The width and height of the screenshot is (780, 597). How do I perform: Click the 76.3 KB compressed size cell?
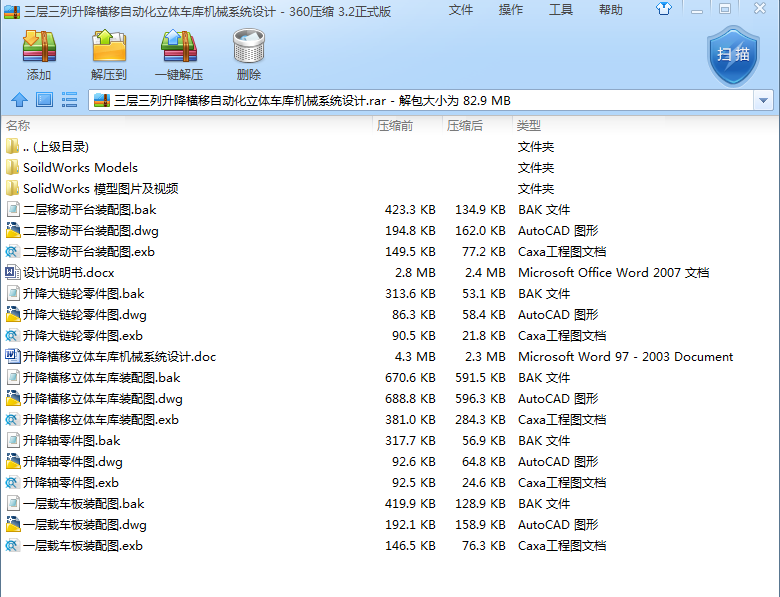tap(484, 546)
